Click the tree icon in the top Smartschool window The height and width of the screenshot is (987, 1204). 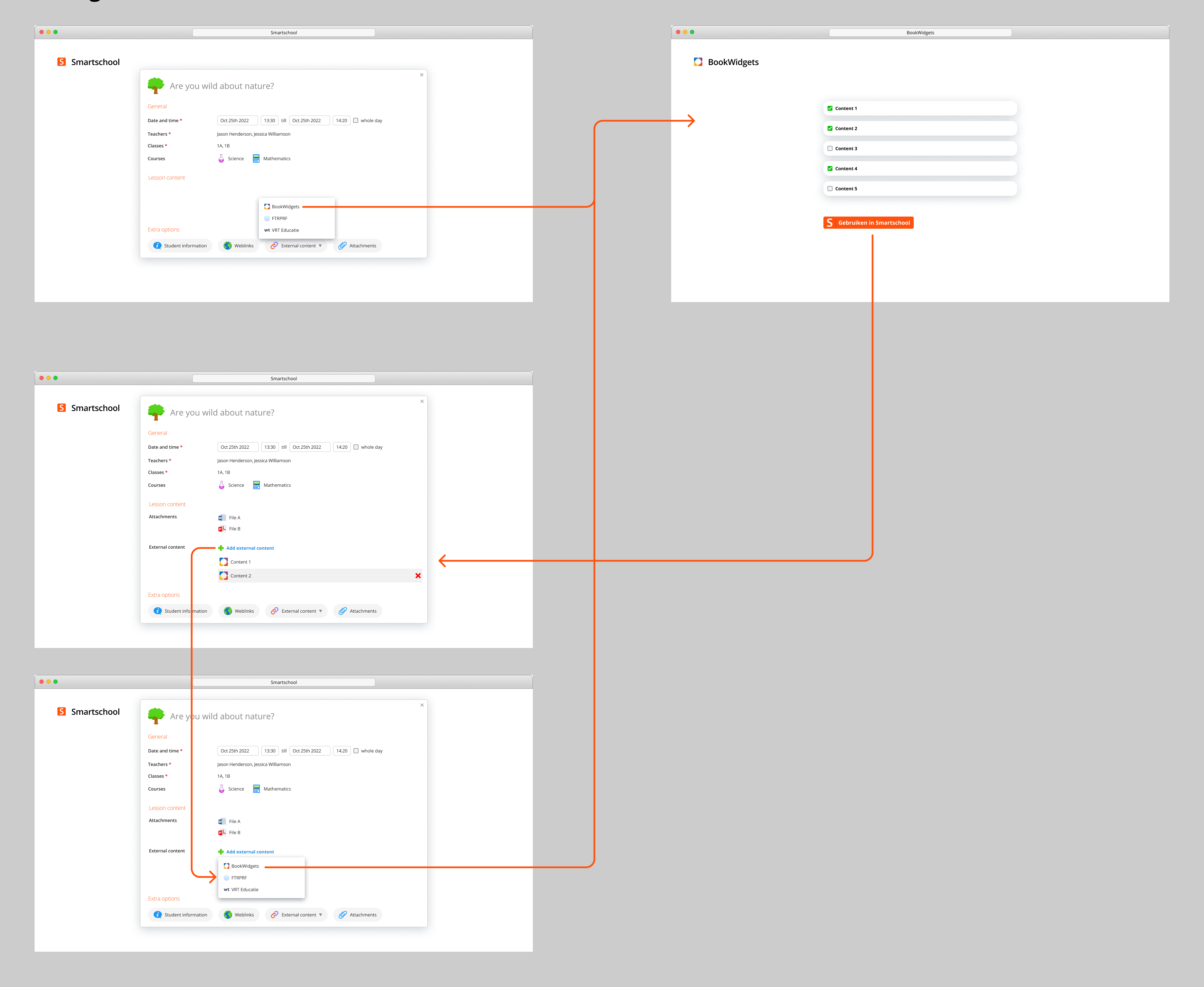tap(156, 86)
